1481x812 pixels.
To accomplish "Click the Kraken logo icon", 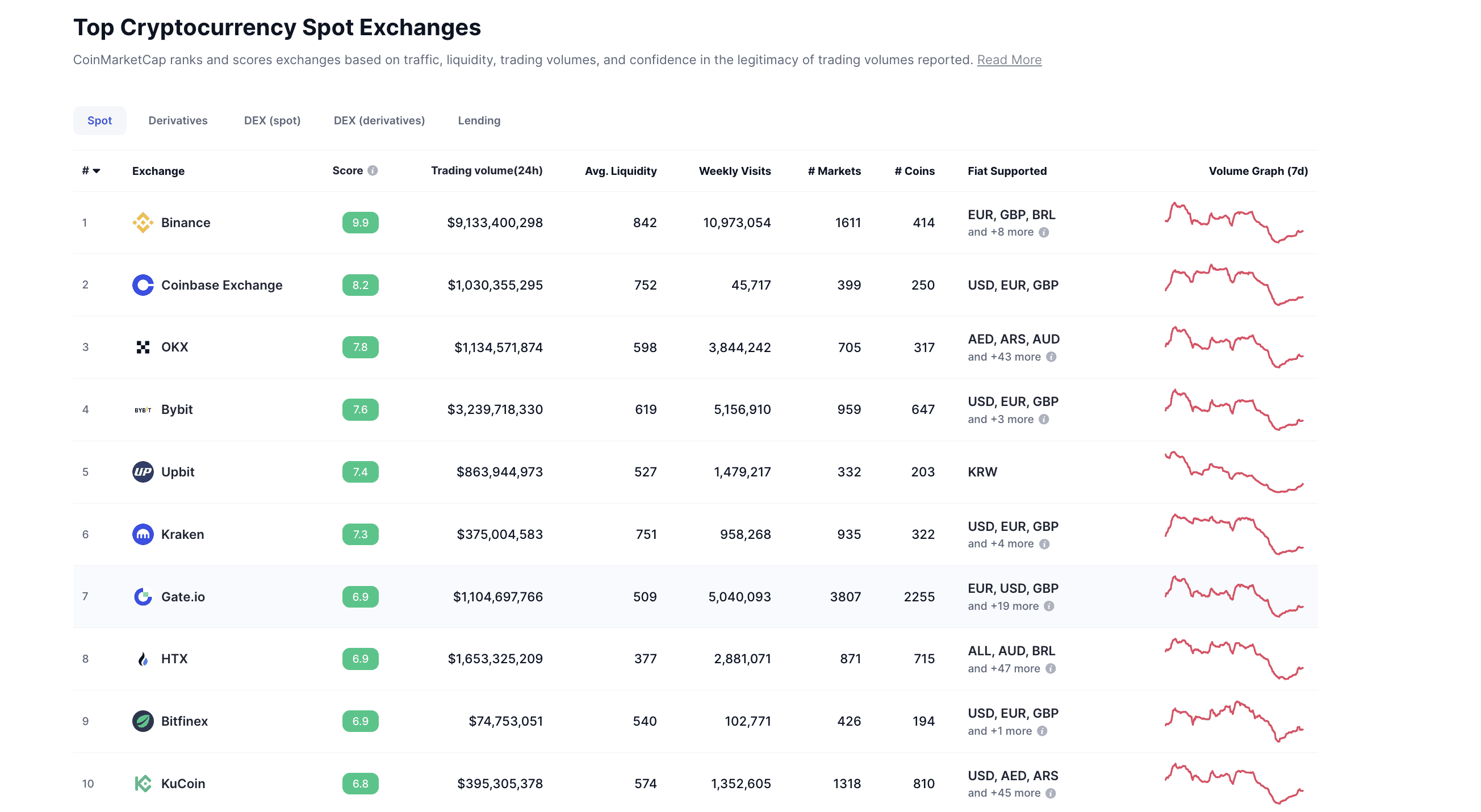I will pos(143,534).
